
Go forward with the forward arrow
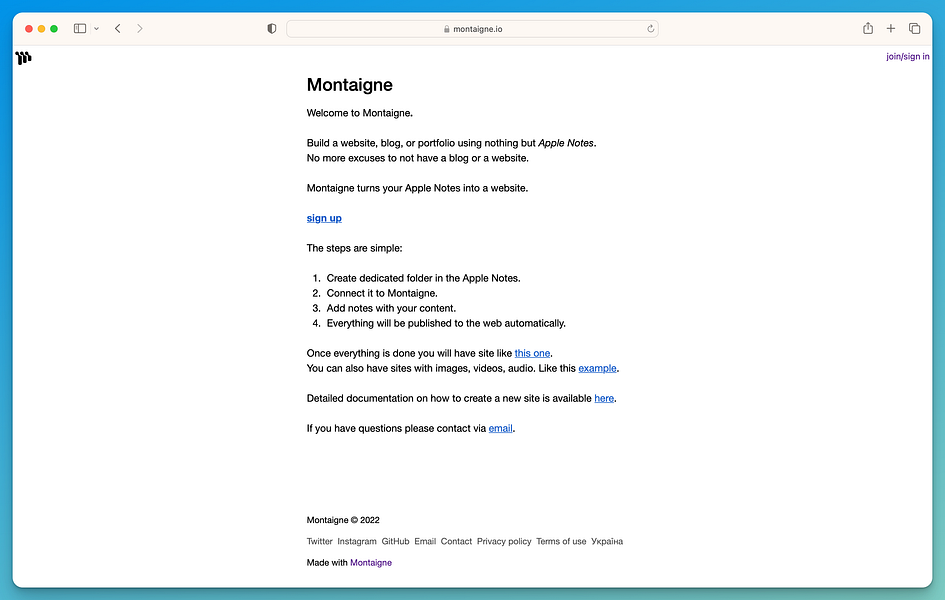click(x=140, y=28)
